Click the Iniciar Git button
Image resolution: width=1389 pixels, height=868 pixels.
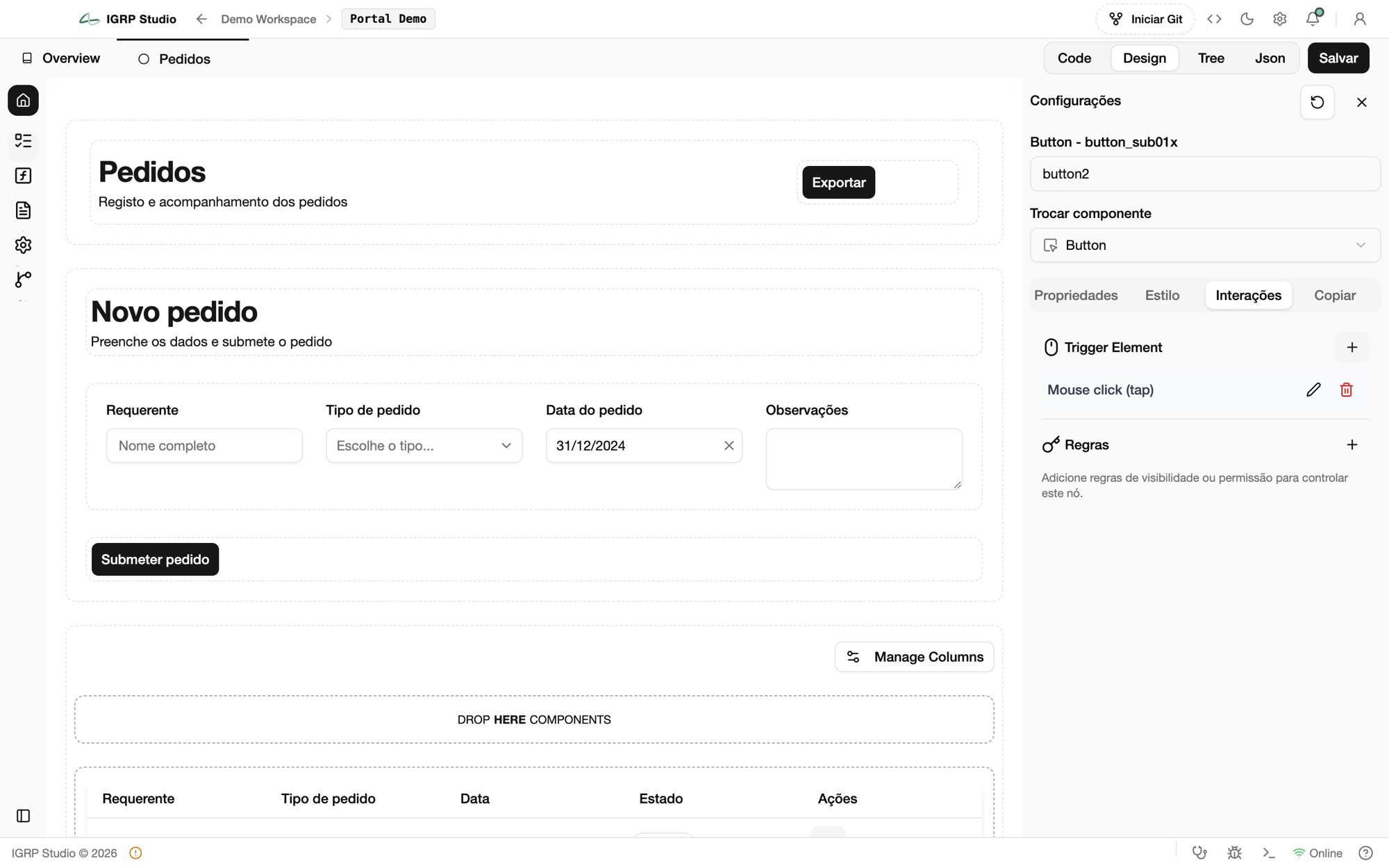tap(1145, 19)
